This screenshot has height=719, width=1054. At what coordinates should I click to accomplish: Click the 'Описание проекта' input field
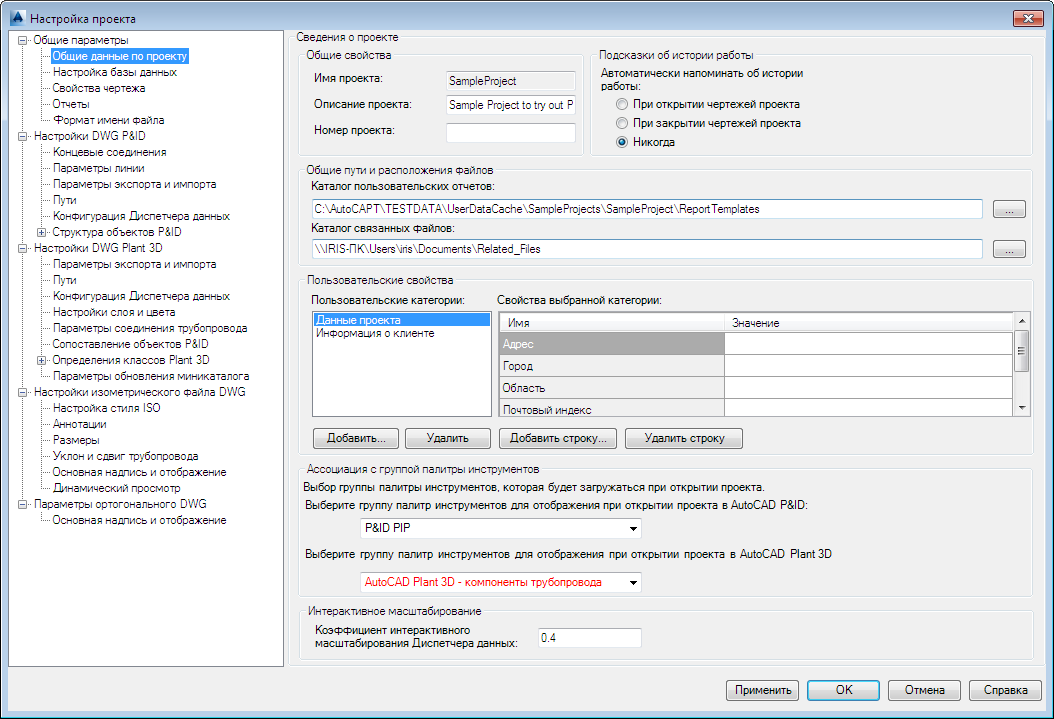pos(511,105)
